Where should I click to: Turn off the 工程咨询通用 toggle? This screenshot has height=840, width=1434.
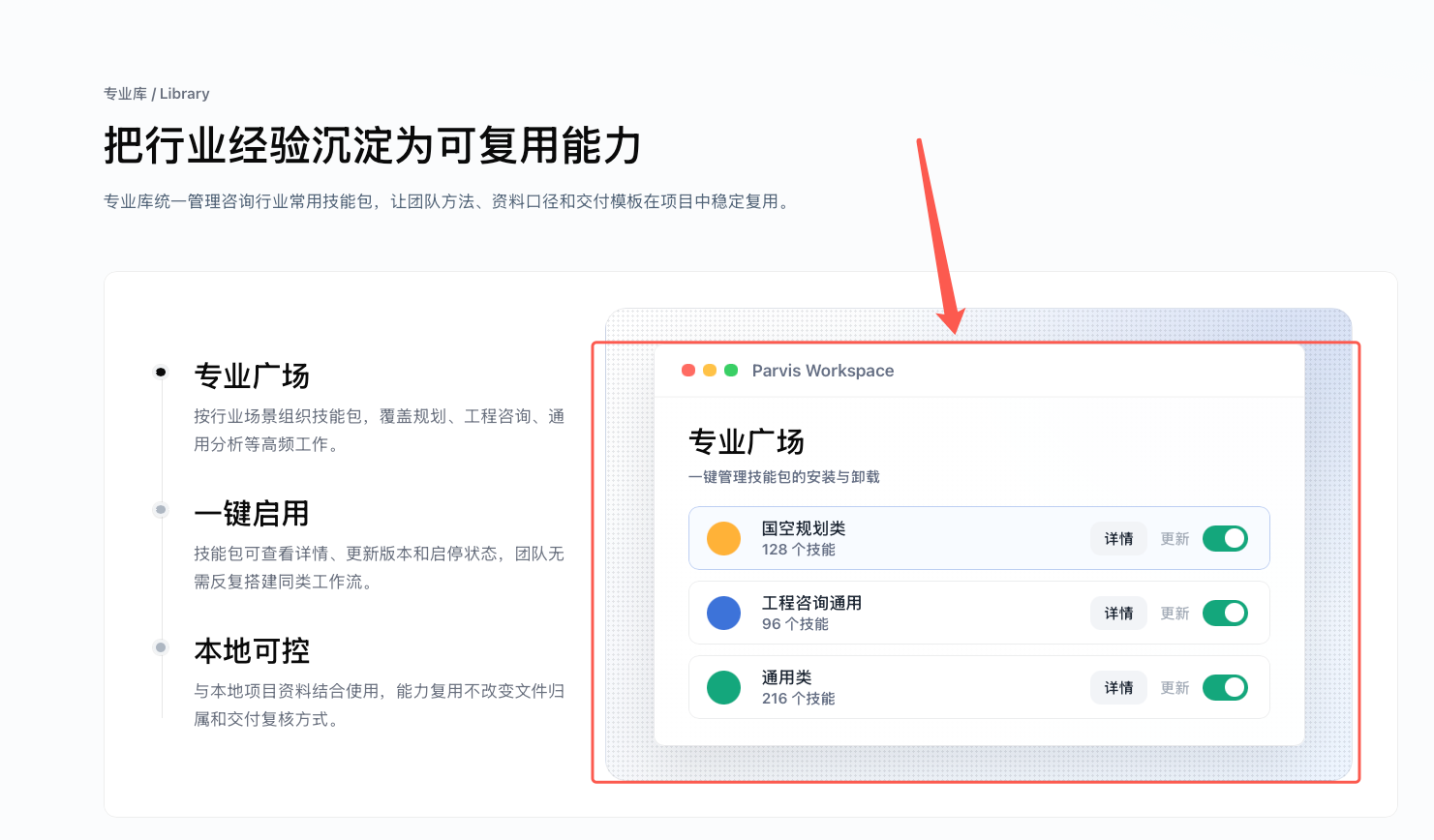point(1225,613)
